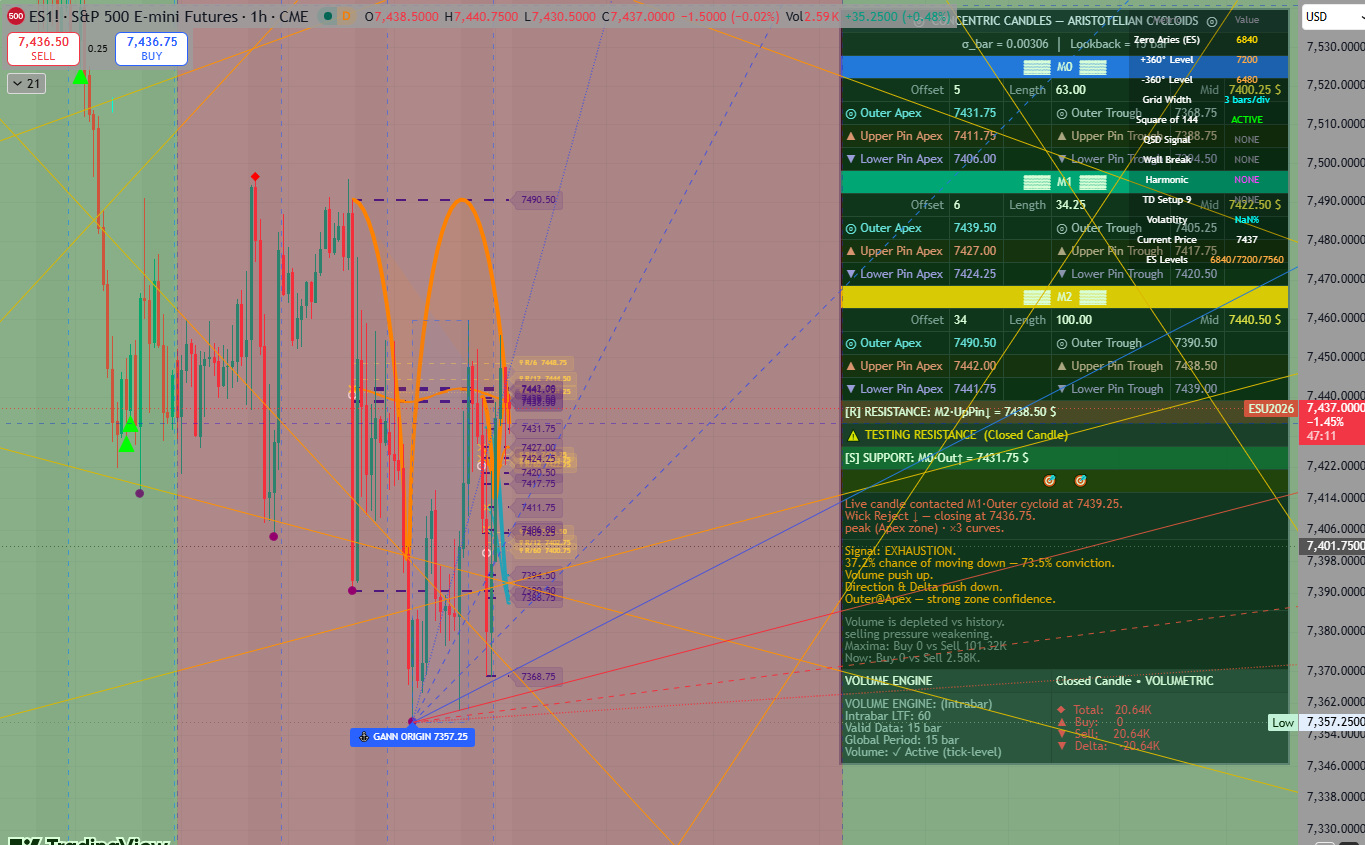The width and height of the screenshot is (1365, 845).
Task: Collapse the 21 indicators legend chevron
Action: pos(26,84)
